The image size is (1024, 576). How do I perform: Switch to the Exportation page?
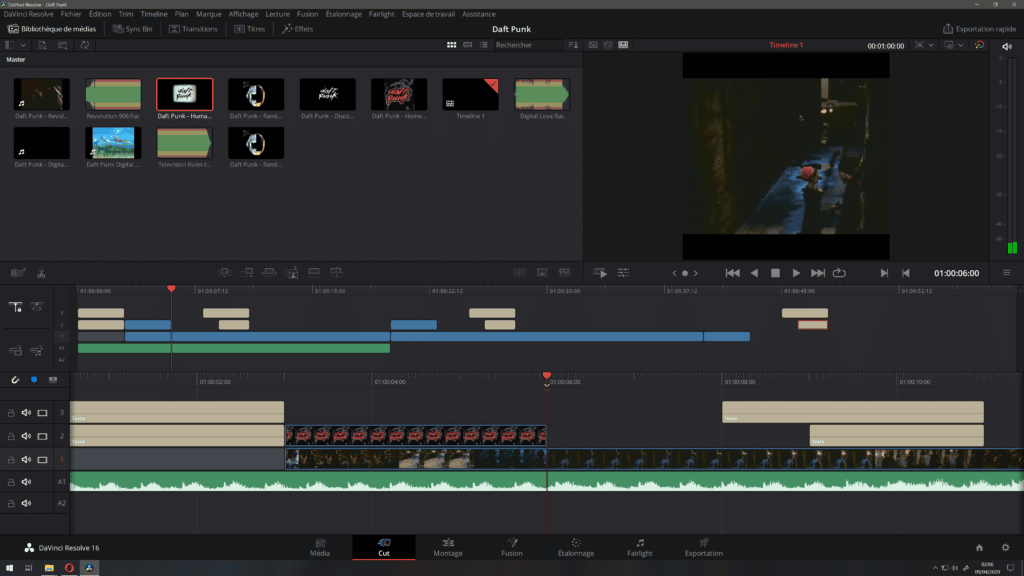703,547
